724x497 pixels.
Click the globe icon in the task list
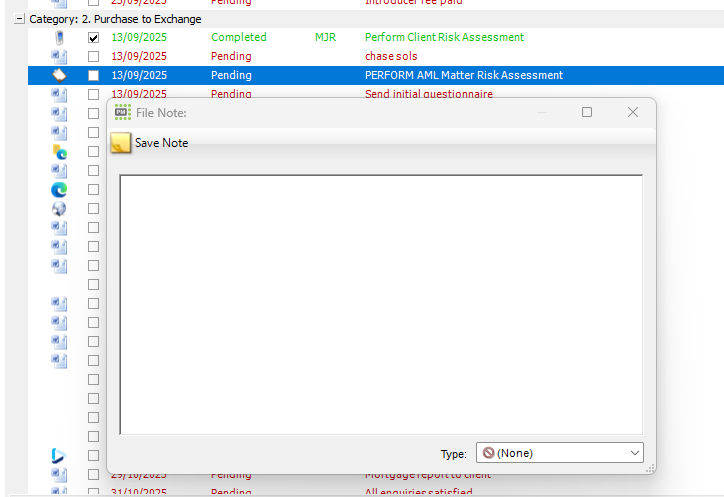tap(59, 209)
